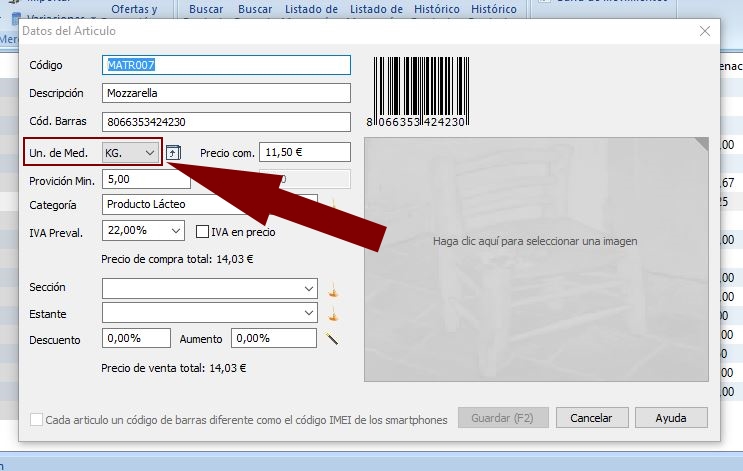
Task: Click Precio de venta total text
Action: [173, 368]
